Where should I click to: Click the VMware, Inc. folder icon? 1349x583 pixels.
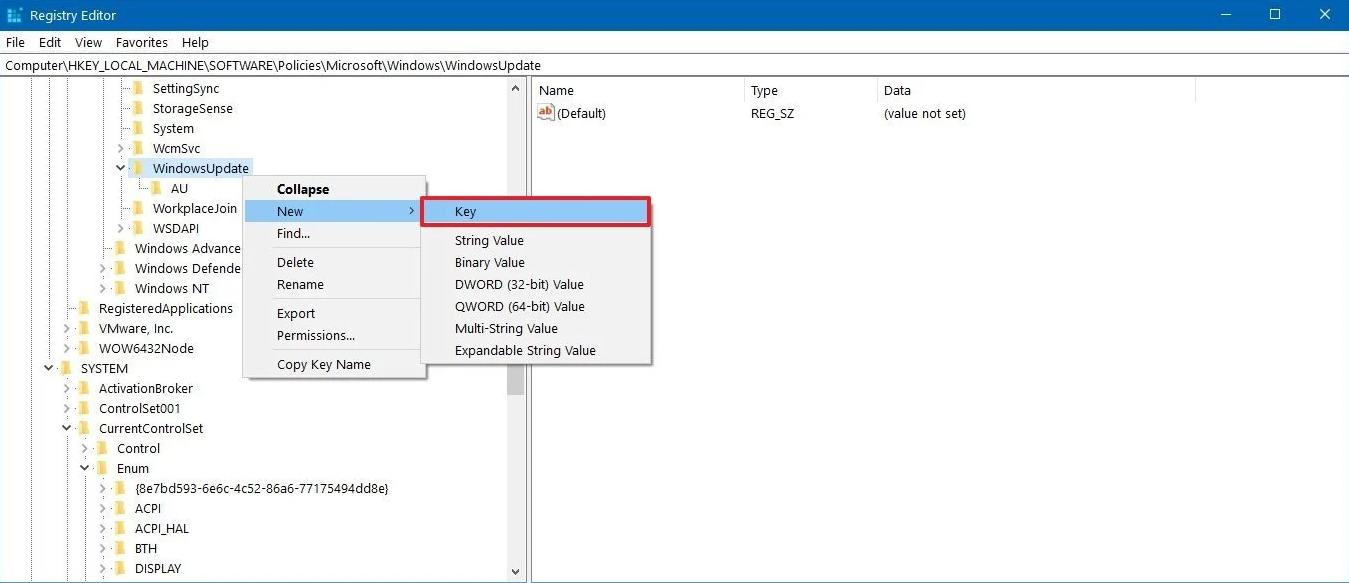tap(82, 328)
